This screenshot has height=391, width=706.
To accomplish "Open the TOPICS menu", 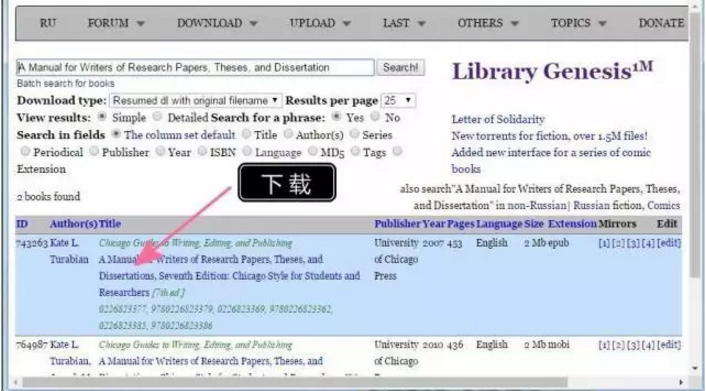I will coord(579,23).
